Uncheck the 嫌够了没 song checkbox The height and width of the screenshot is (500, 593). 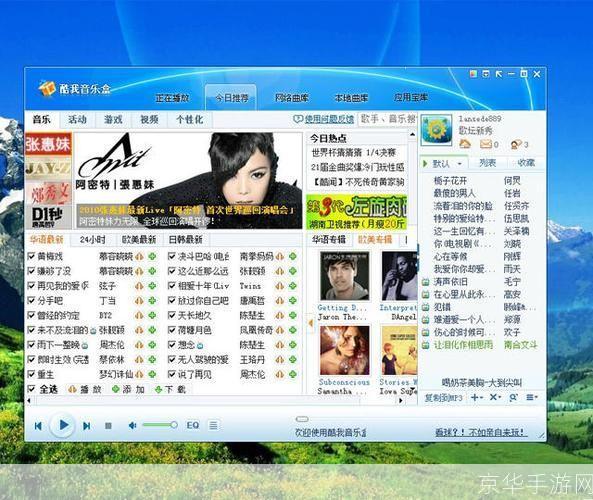(x=31, y=272)
